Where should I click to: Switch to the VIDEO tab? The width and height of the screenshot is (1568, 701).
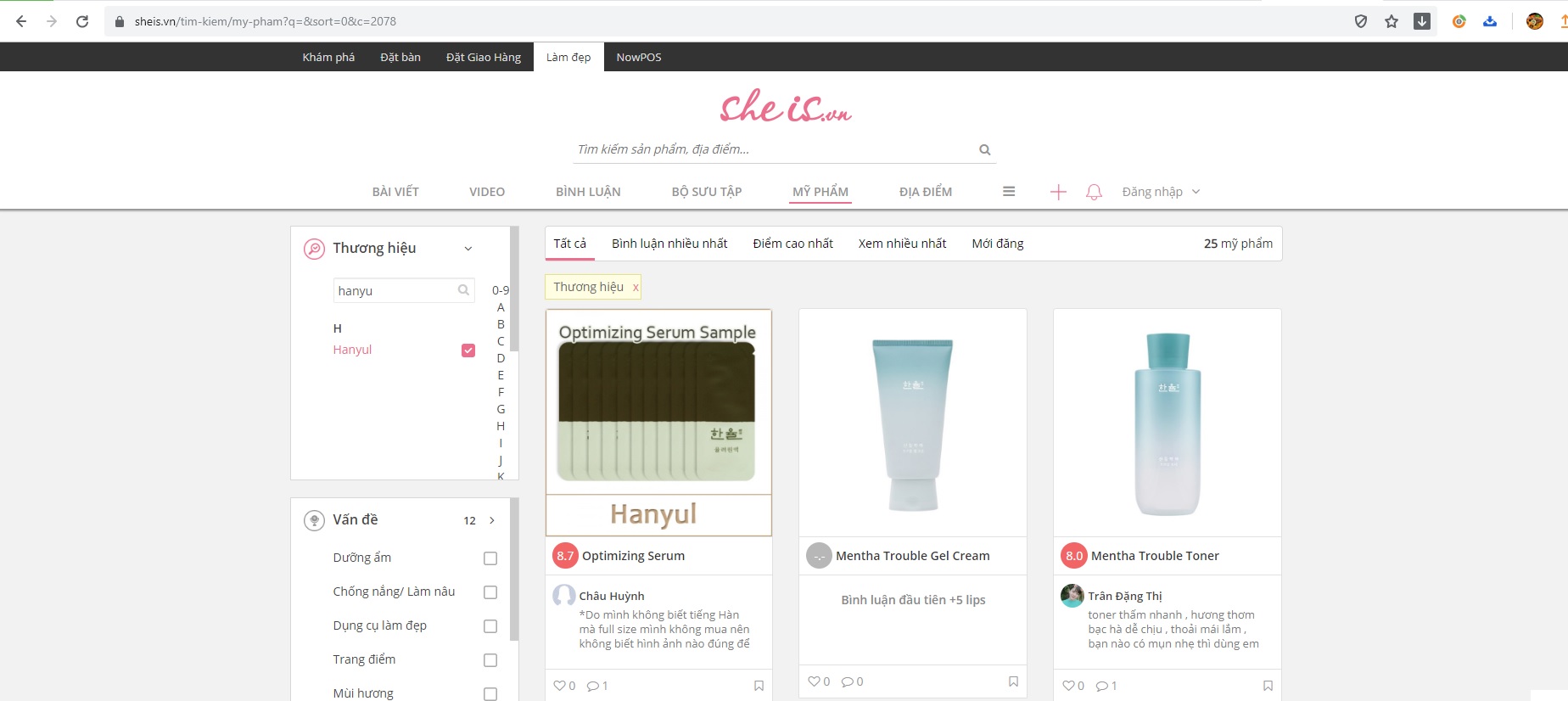487,192
